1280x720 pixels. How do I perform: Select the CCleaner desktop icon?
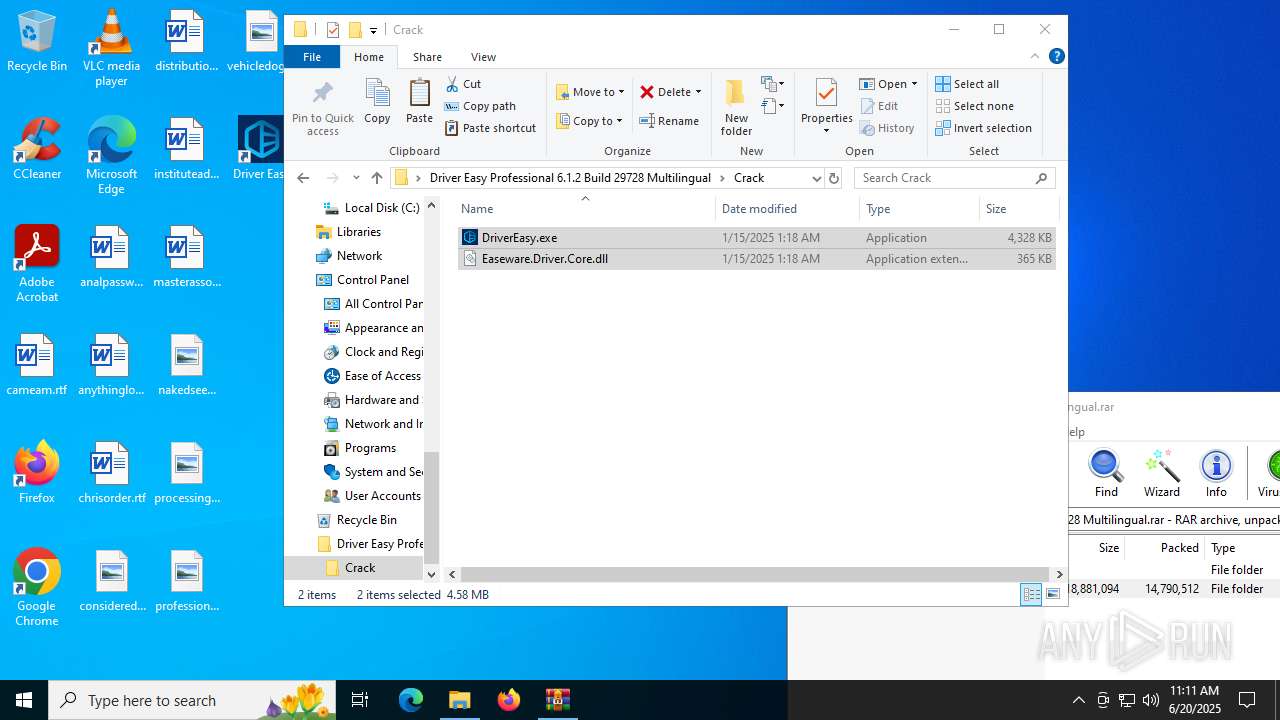(37, 150)
